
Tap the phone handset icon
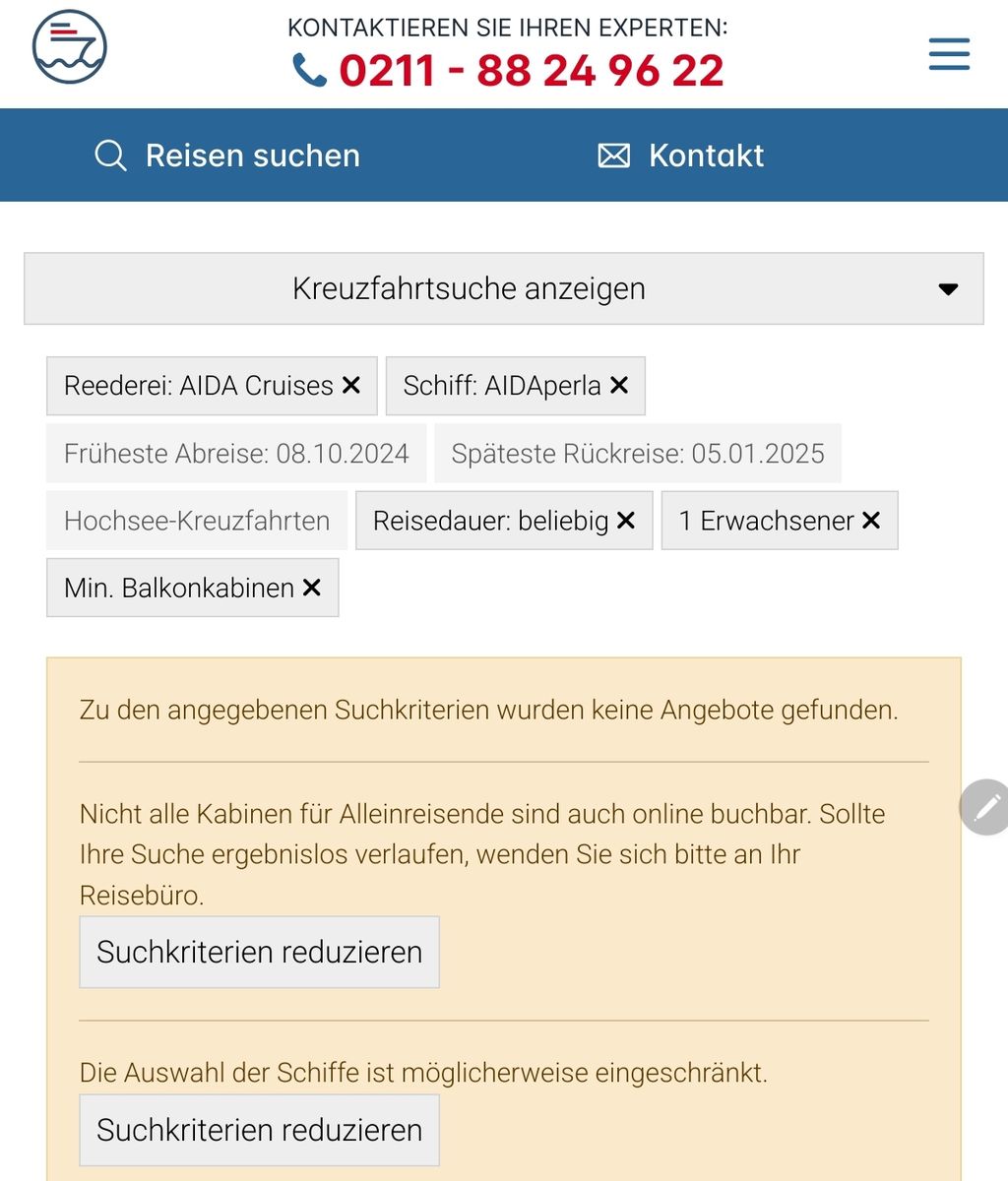(x=309, y=70)
